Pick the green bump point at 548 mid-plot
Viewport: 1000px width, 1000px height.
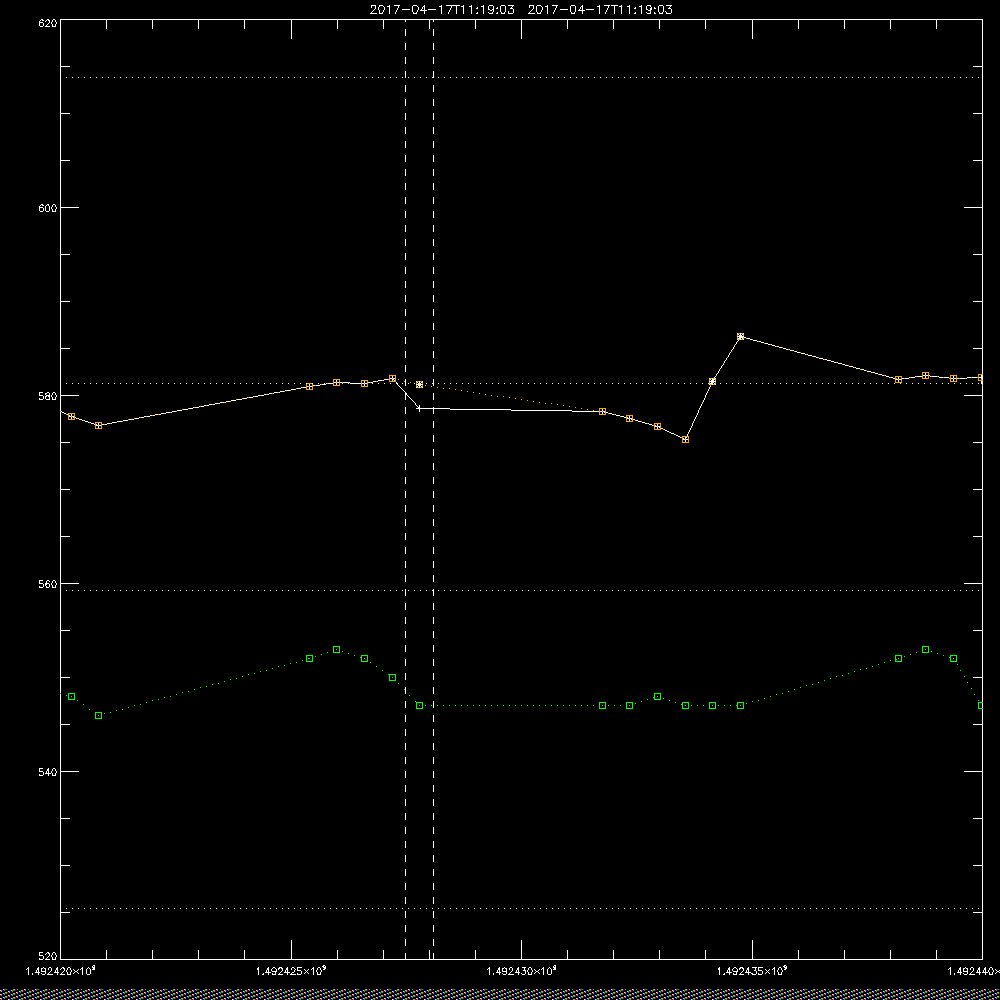coord(658,696)
